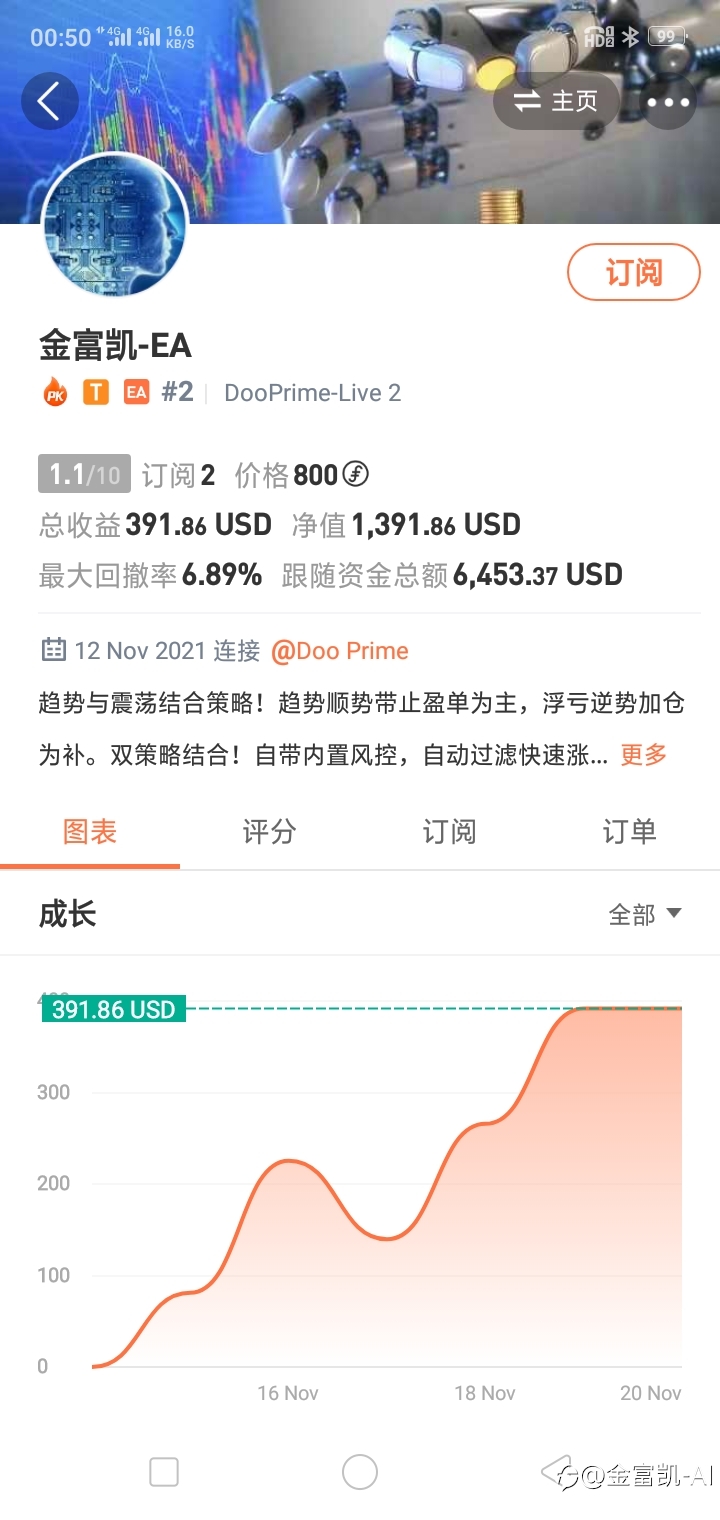
Task: Open the three-dot more options menu
Action: click(x=668, y=102)
